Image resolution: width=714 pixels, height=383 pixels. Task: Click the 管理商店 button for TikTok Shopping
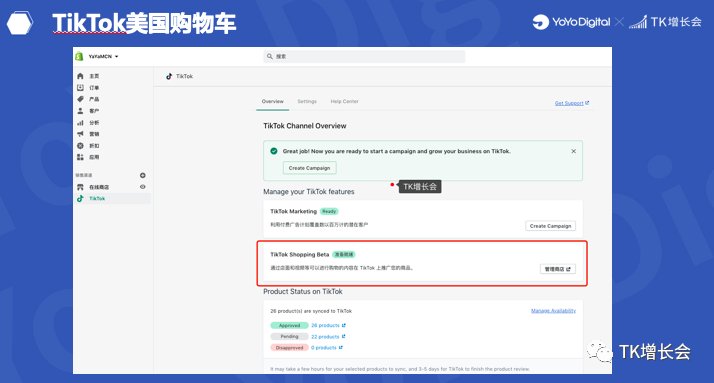pyautogui.click(x=558, y=269)
